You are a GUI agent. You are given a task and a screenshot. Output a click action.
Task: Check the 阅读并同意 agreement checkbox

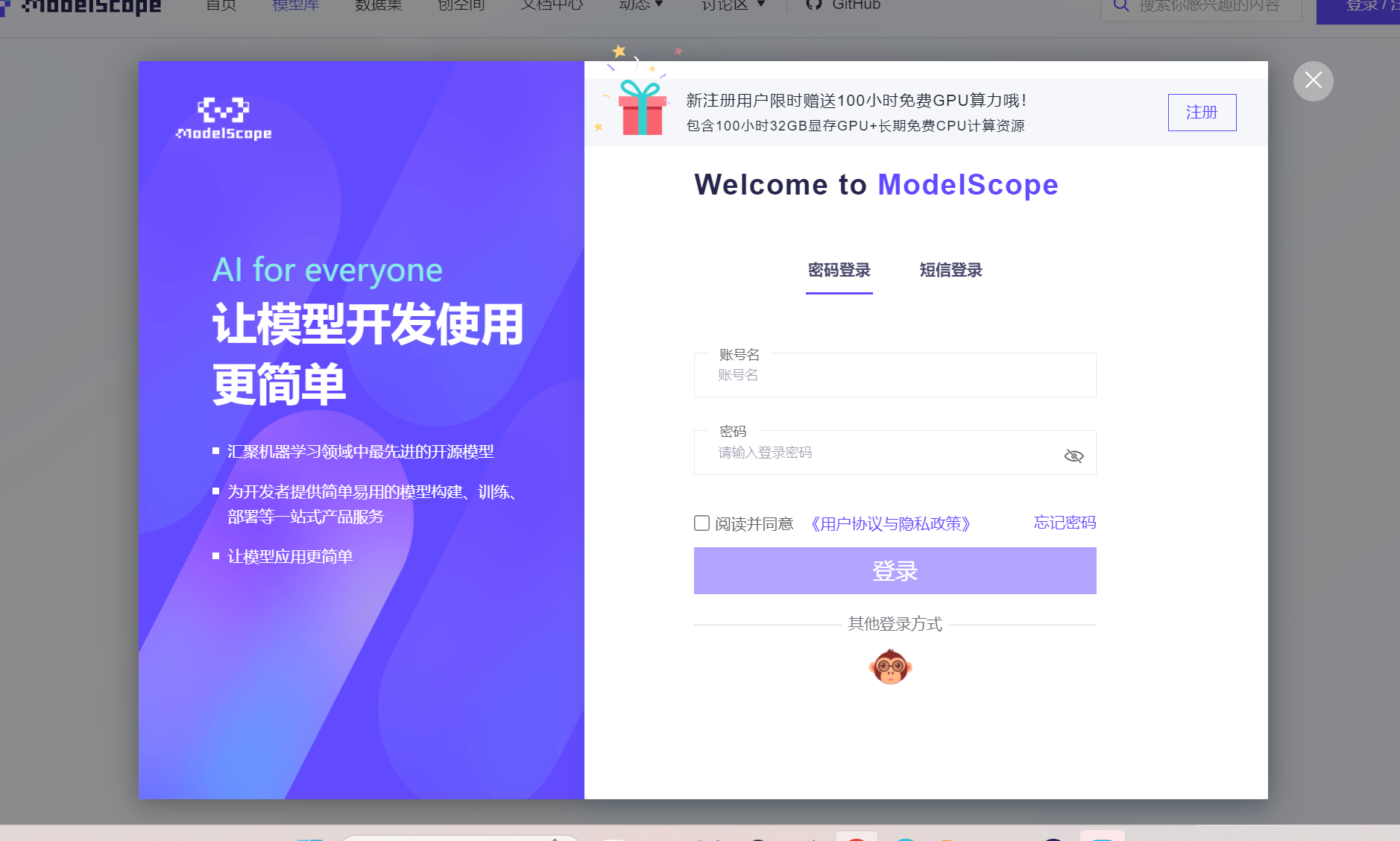point(701,523)
